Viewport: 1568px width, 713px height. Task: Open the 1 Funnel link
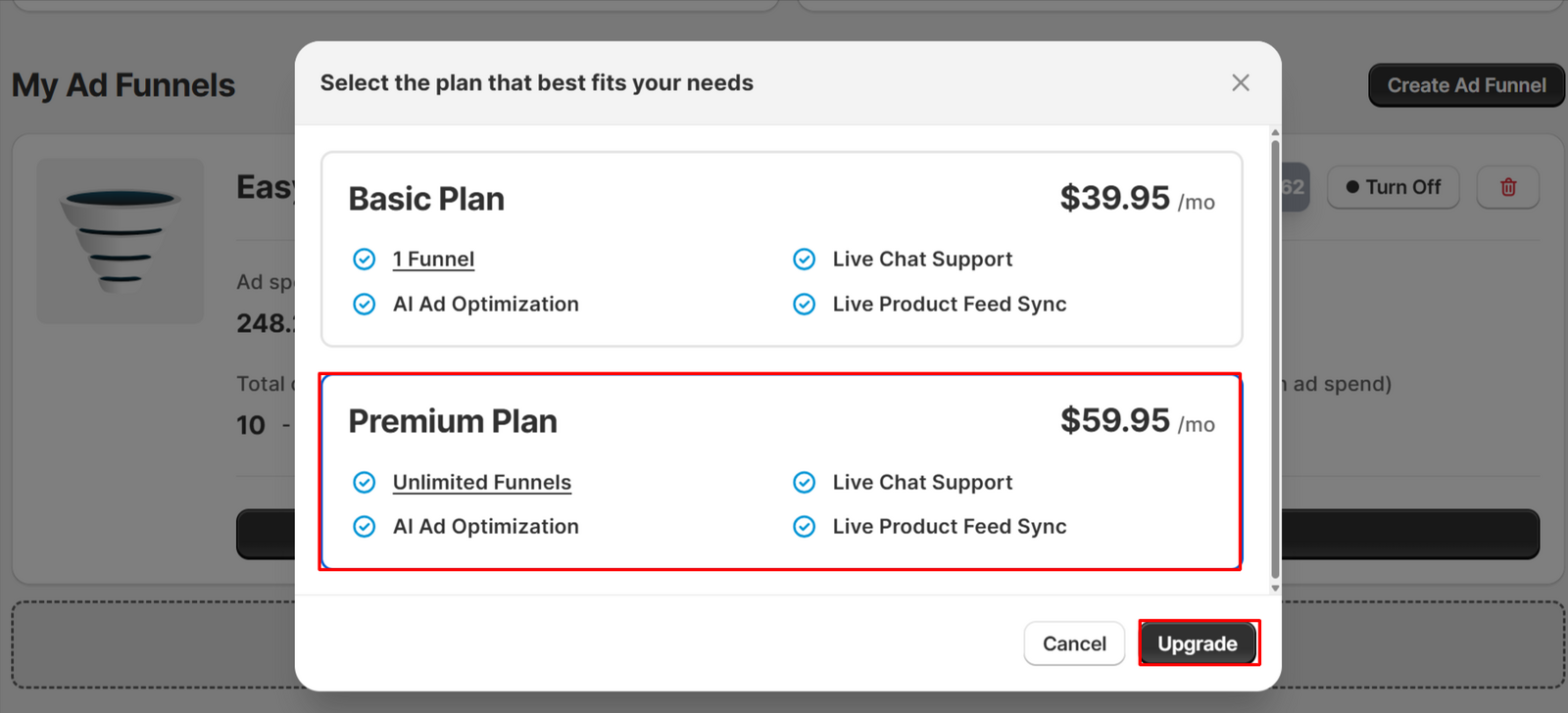coord(433,260)
